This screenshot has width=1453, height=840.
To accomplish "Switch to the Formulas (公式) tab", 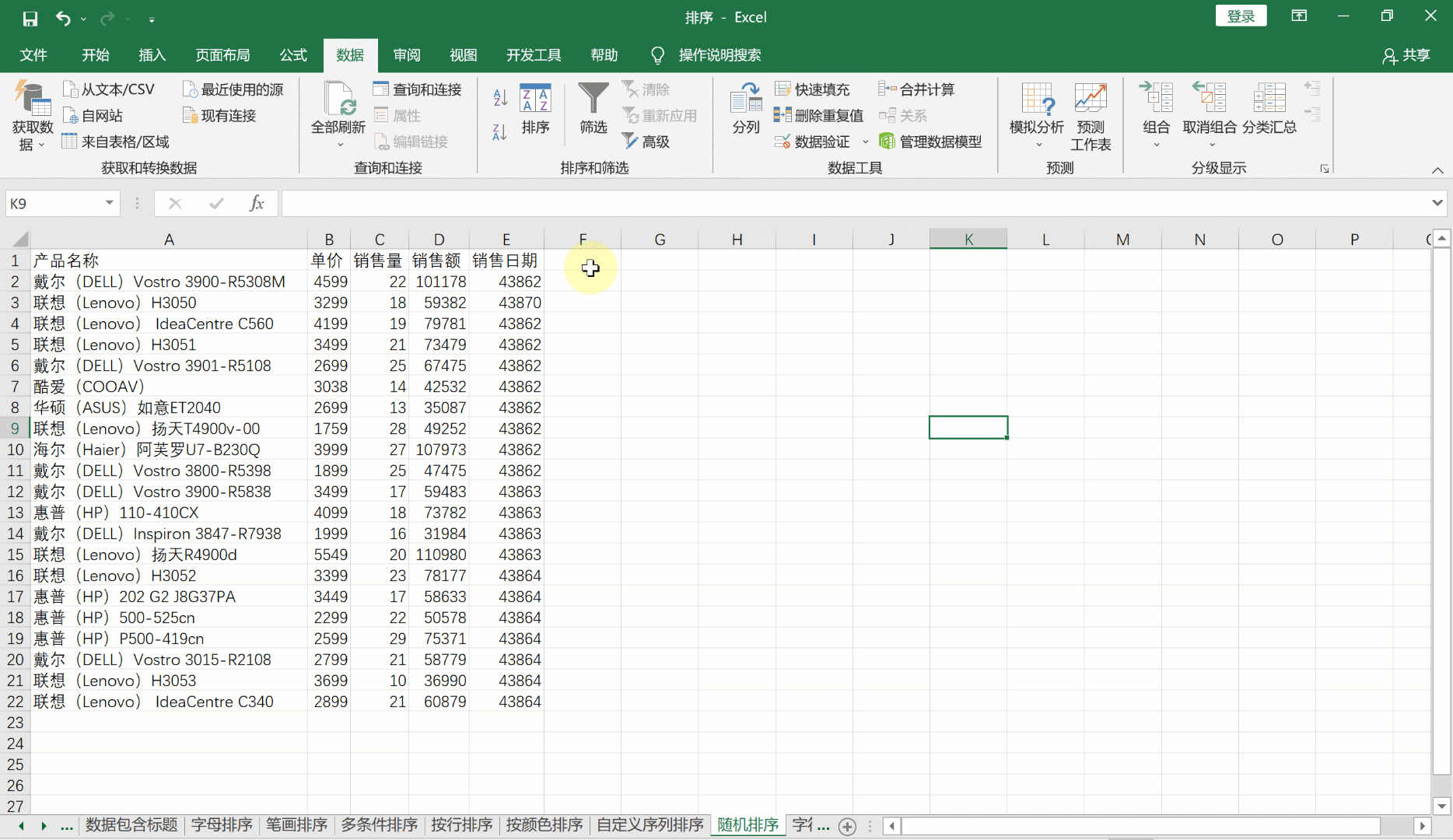I will coord(293,55).
